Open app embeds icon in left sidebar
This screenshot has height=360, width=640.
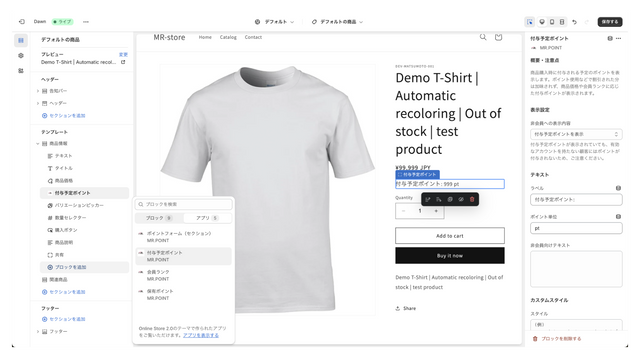click(x=21, y=71)
